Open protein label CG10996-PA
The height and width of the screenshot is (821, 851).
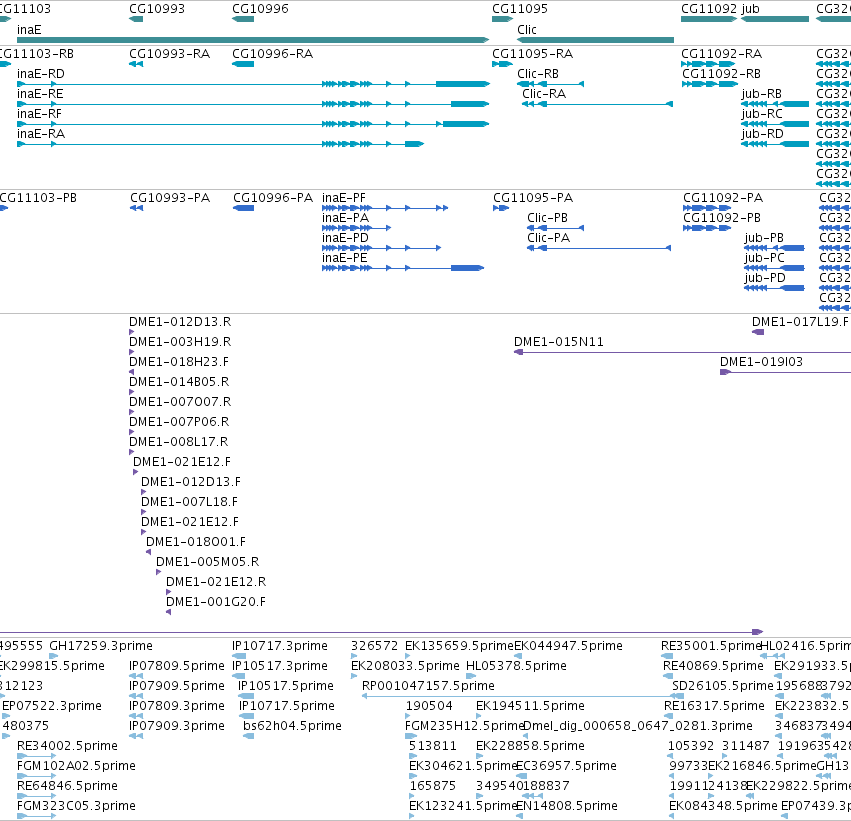(273, 198)
